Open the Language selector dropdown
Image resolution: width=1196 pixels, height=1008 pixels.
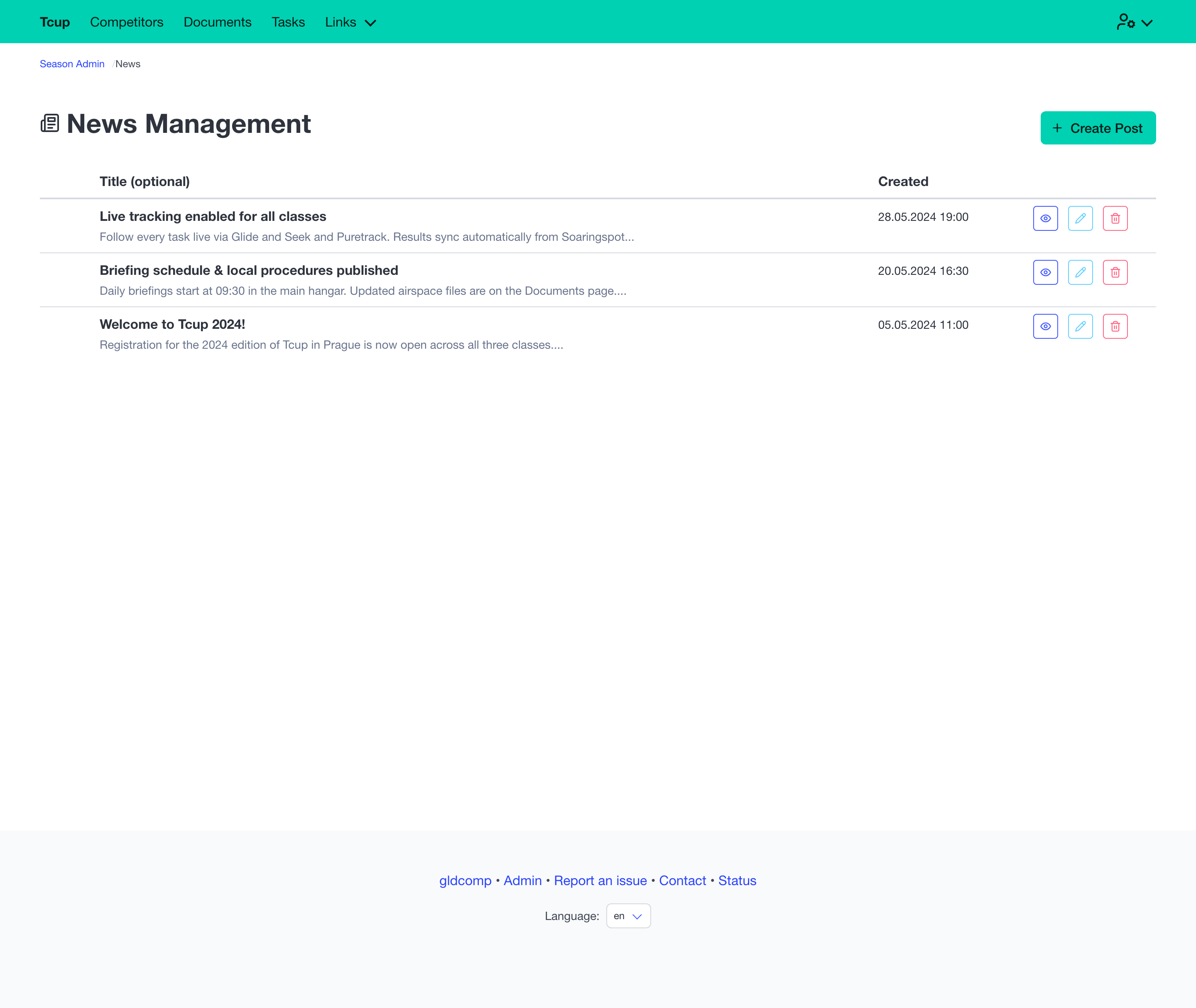[628, 916]
